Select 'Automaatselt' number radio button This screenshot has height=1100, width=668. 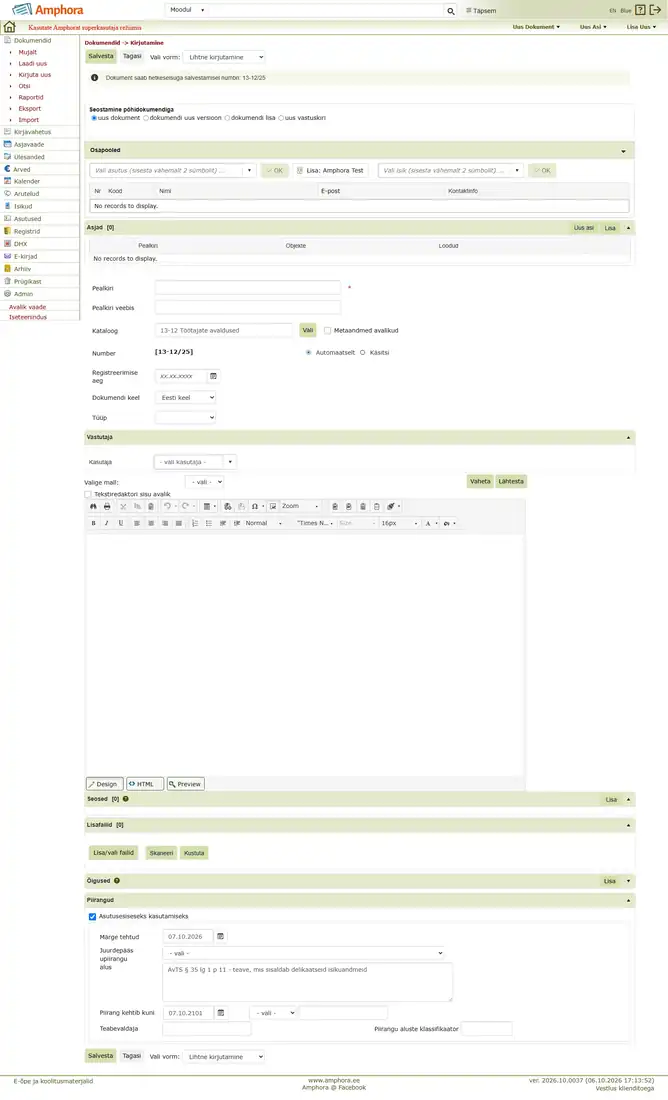point(309,353)
